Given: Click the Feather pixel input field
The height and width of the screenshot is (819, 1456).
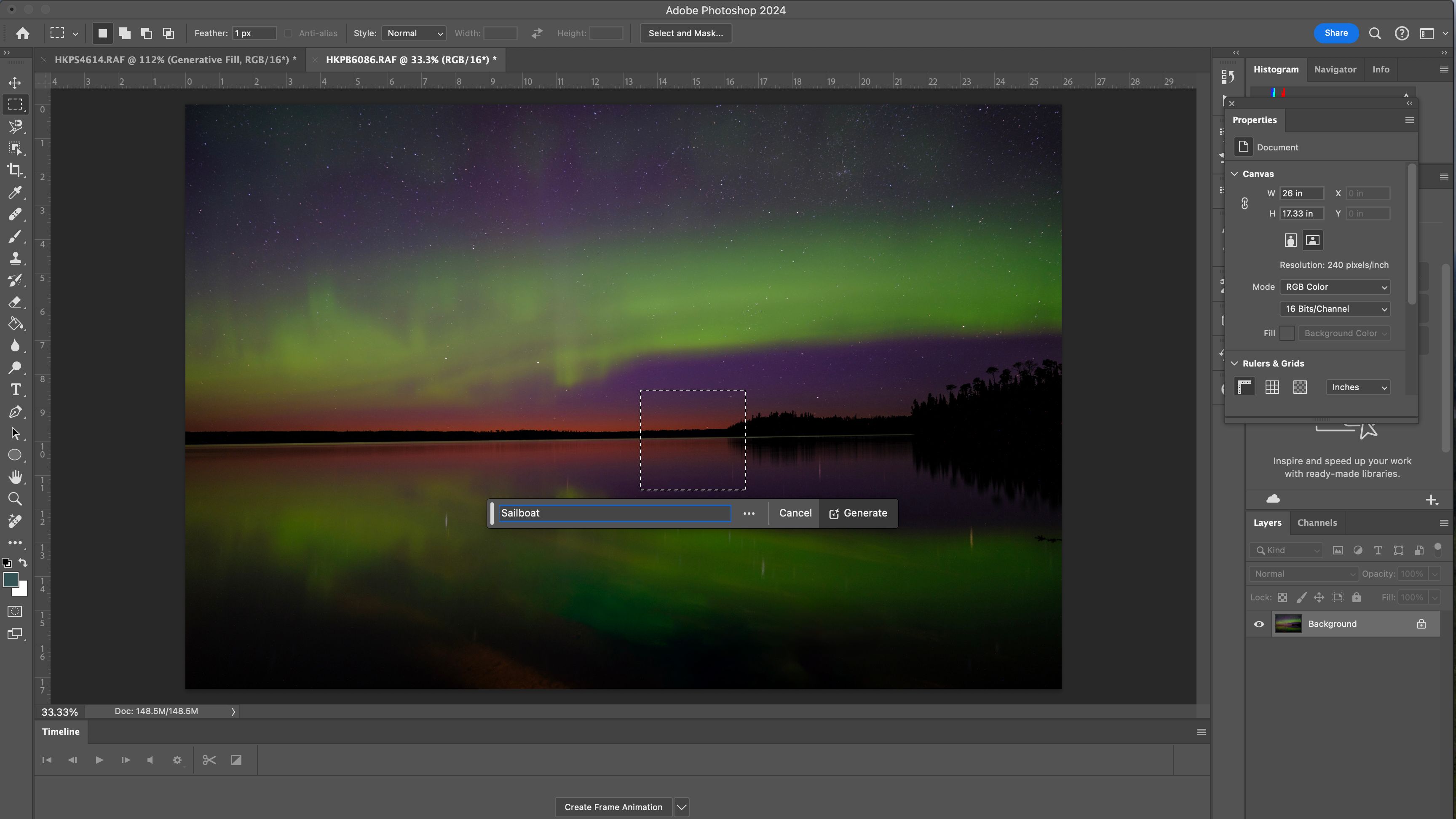Looking at the screenshot, I should click(x=249, y=33).
